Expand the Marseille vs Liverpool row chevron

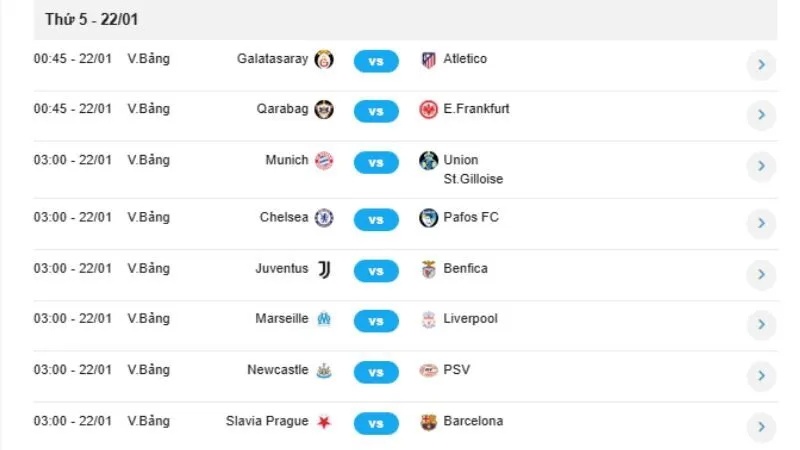tap(761, 325)
